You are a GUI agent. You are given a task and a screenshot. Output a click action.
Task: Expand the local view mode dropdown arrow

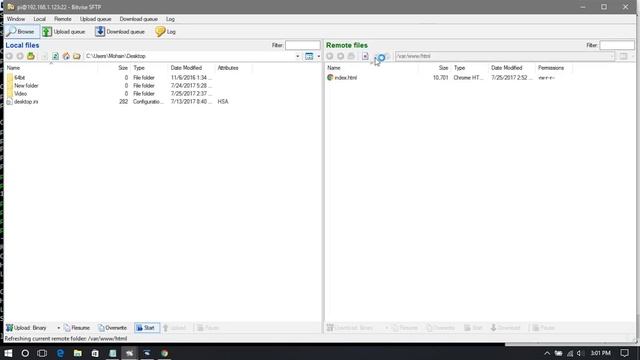pos(318,56)
